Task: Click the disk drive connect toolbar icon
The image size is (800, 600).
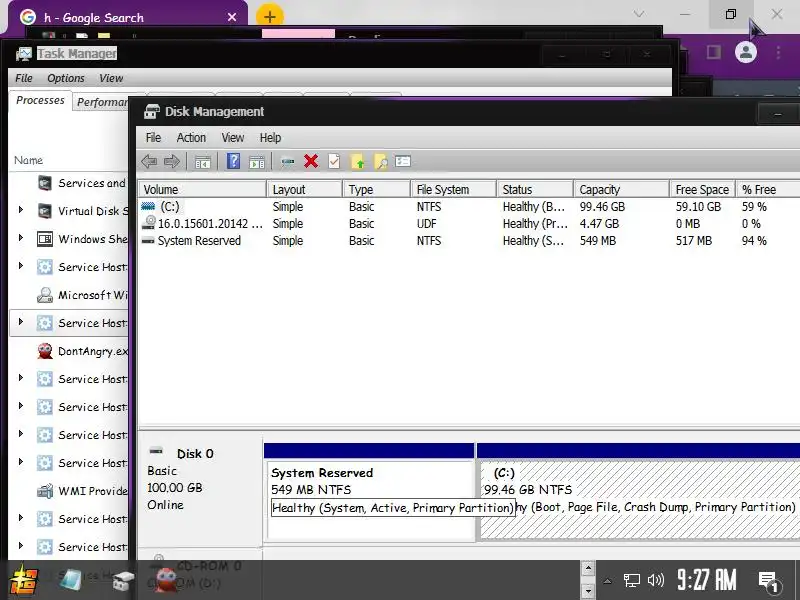Action: pyautogui.click(x=288, y=162)
